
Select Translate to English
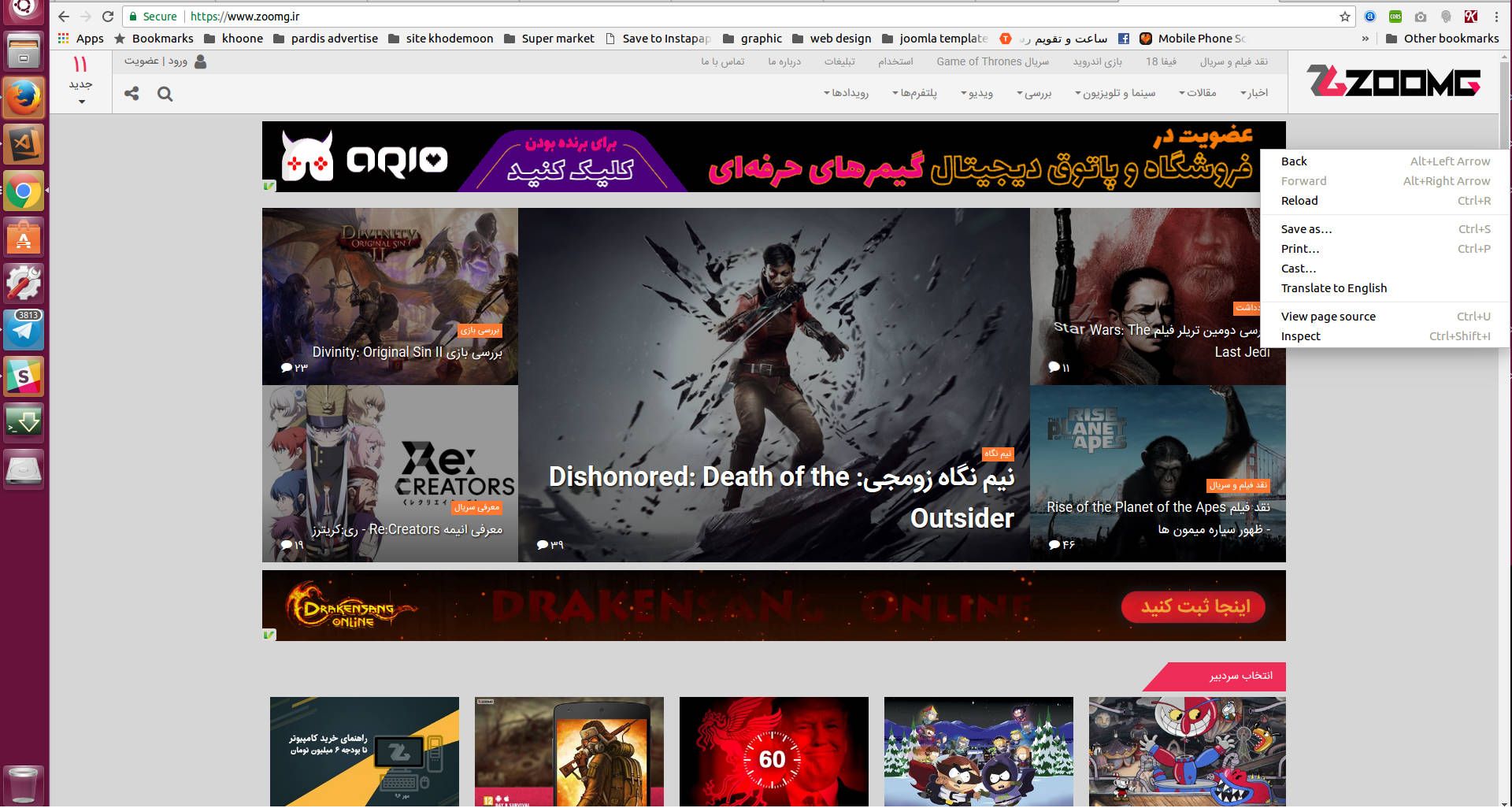coord(1385,288)
